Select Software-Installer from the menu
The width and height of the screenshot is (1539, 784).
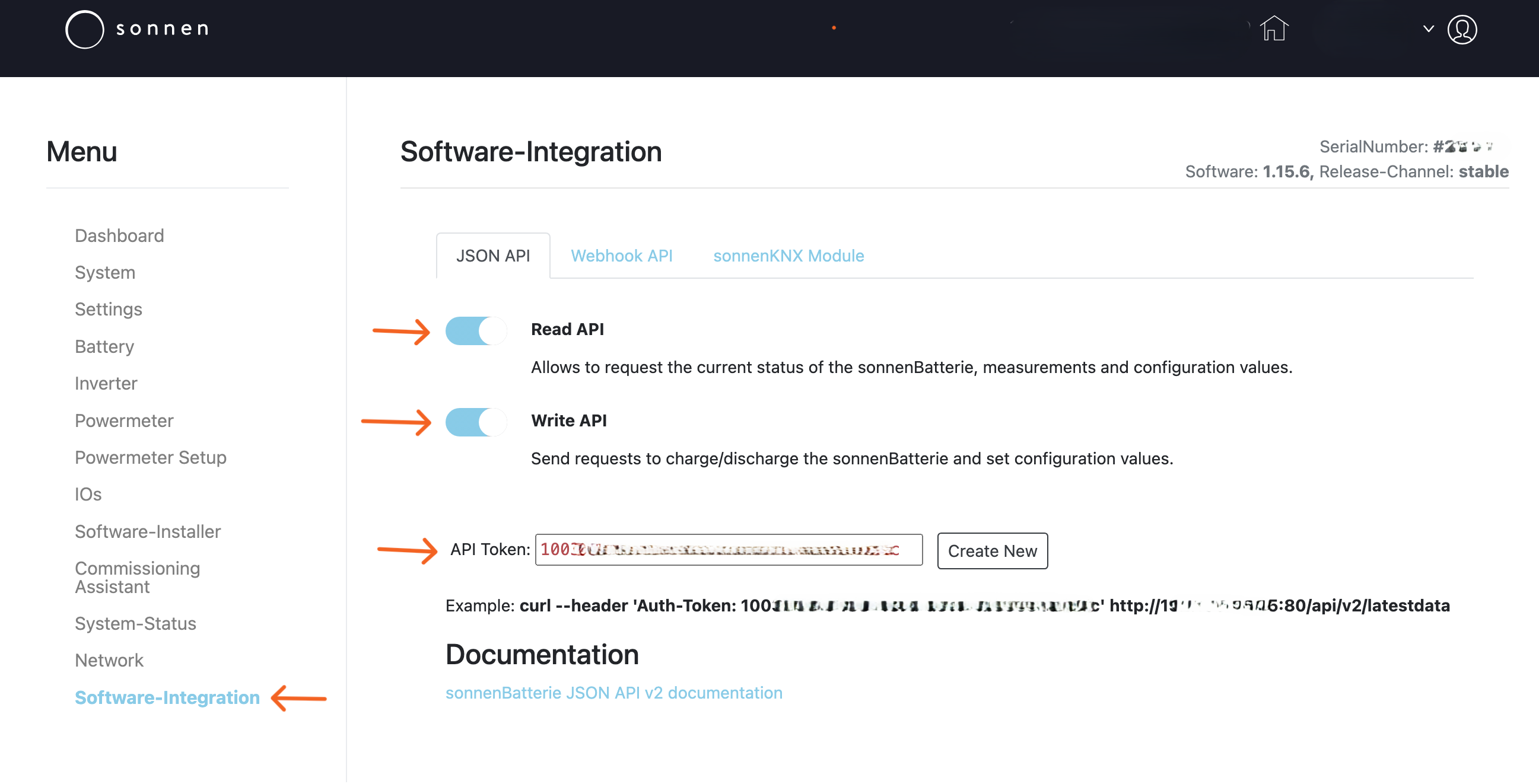coord(148,531)
